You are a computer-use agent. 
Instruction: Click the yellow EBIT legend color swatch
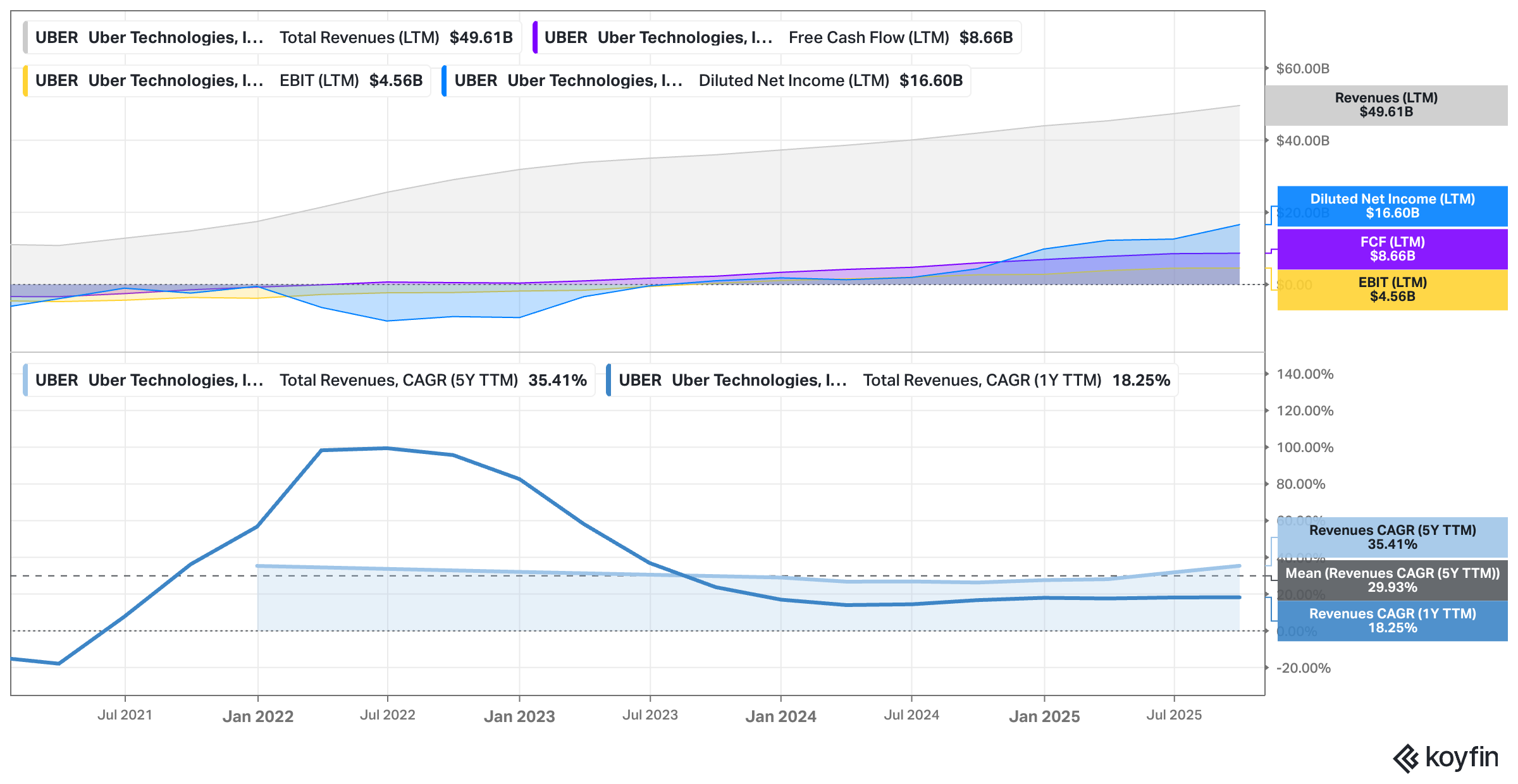25,81
